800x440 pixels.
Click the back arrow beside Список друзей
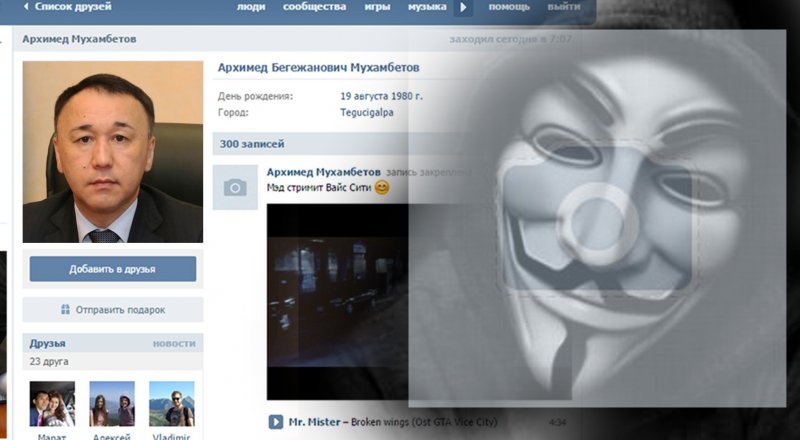click(27, 7)
